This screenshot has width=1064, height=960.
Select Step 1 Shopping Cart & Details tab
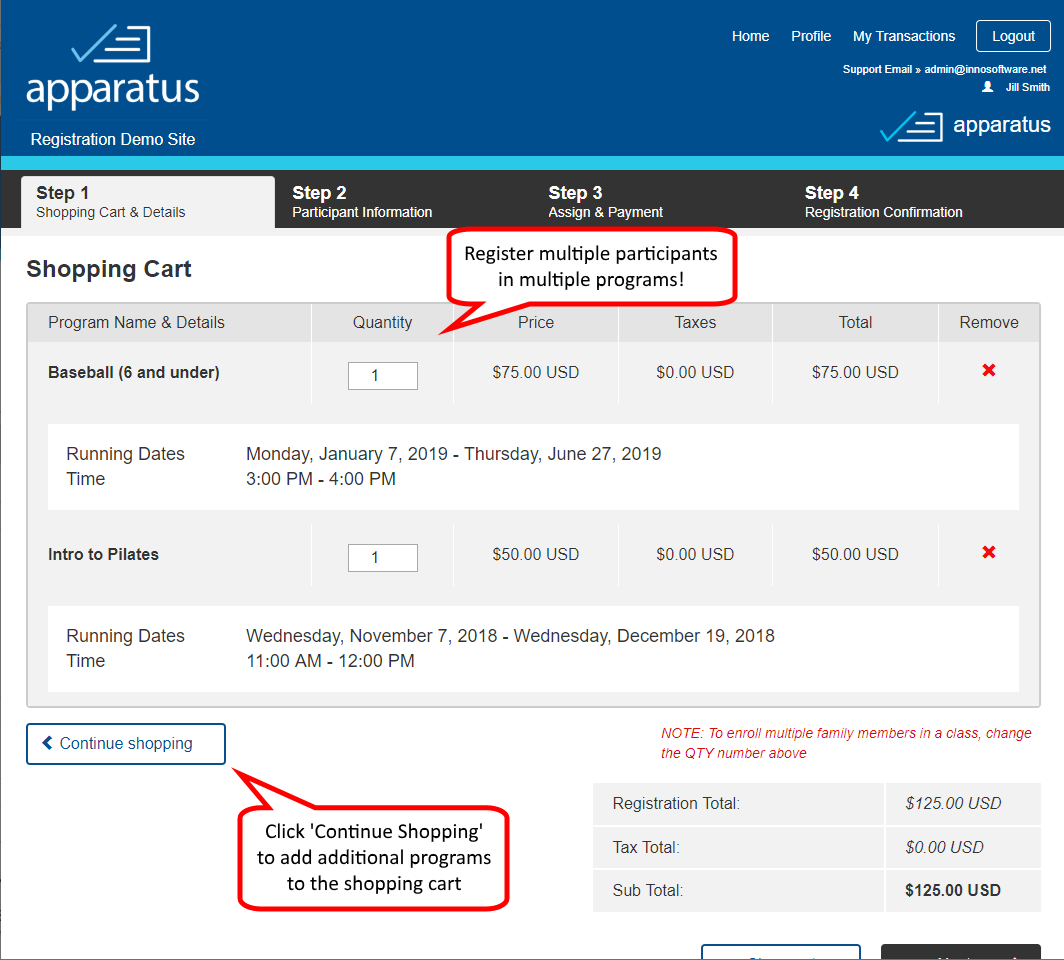[x=148, y=202]
